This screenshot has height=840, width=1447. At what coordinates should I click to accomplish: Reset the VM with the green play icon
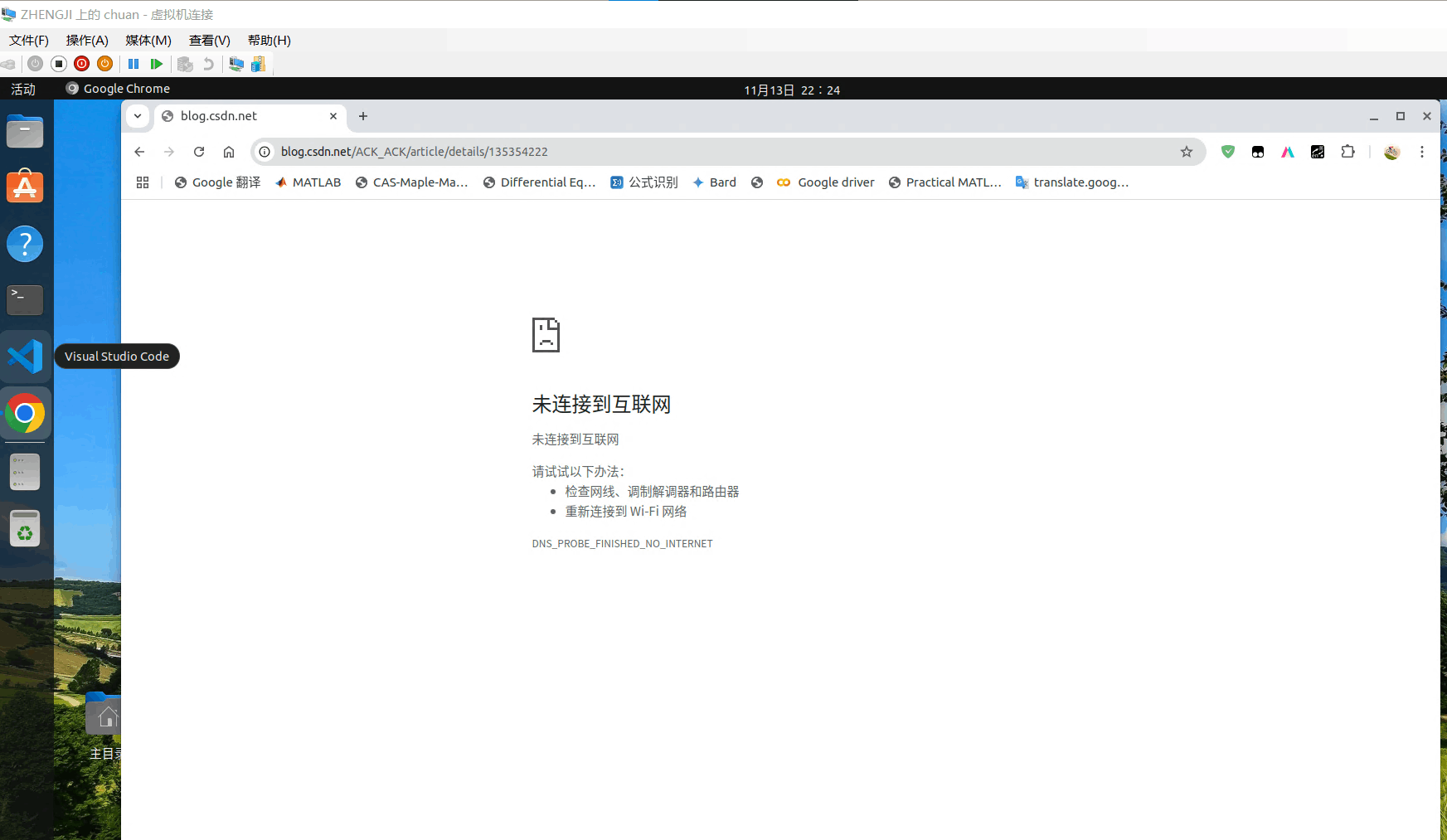pyautogui.click(x=157, y=64)
